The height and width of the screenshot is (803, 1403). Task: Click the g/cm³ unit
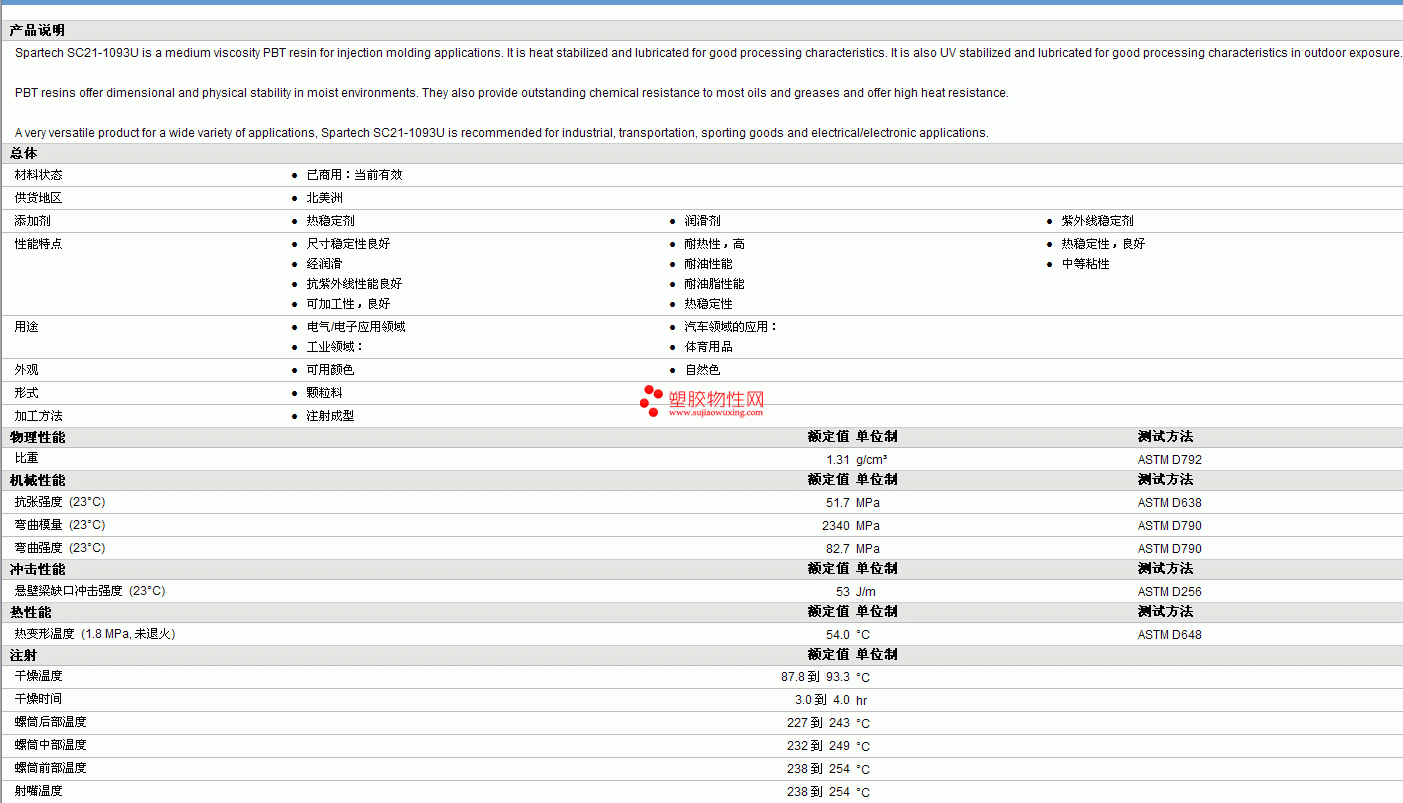pyautogui.click(x=871, y=460)
